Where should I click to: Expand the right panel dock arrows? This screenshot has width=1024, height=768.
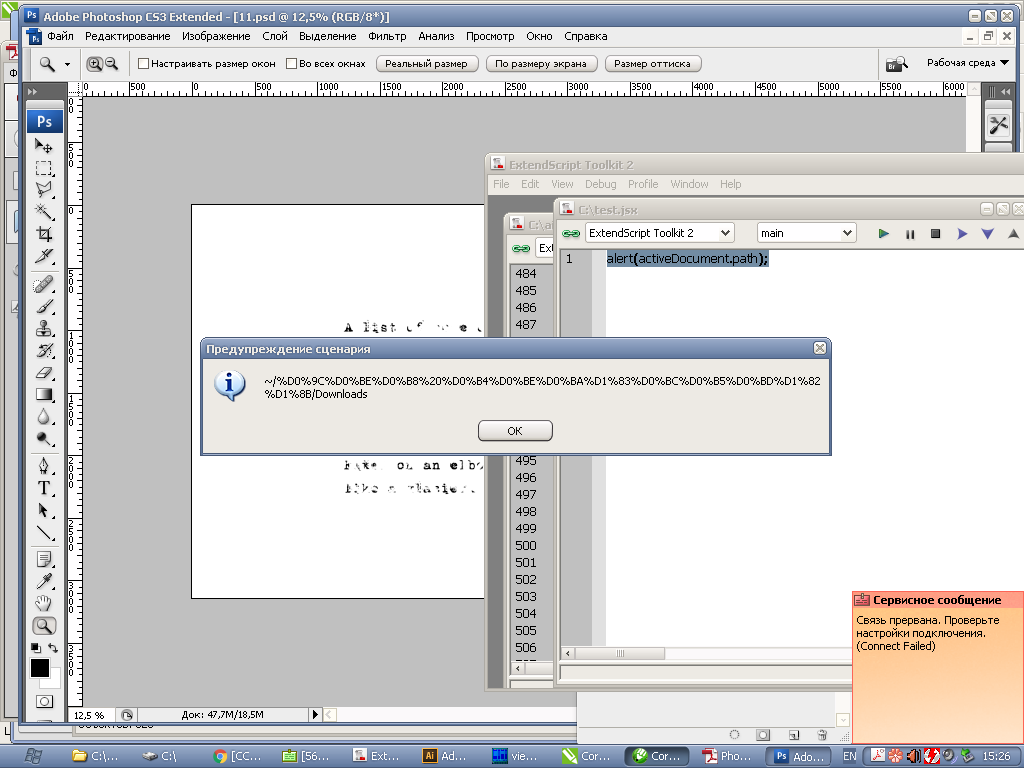click(1006, 92)
